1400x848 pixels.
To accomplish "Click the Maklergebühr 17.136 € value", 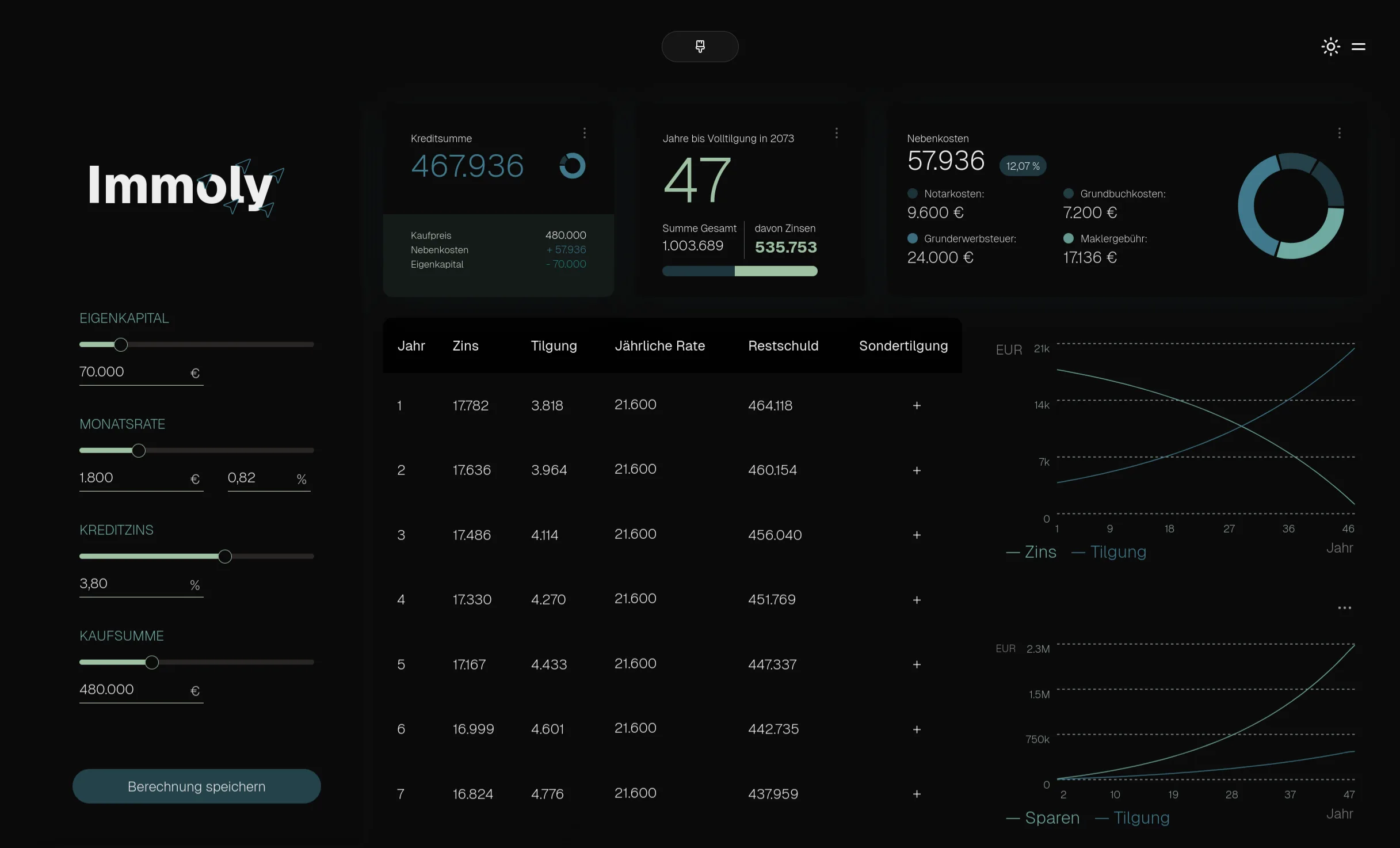I will 1090,257.
